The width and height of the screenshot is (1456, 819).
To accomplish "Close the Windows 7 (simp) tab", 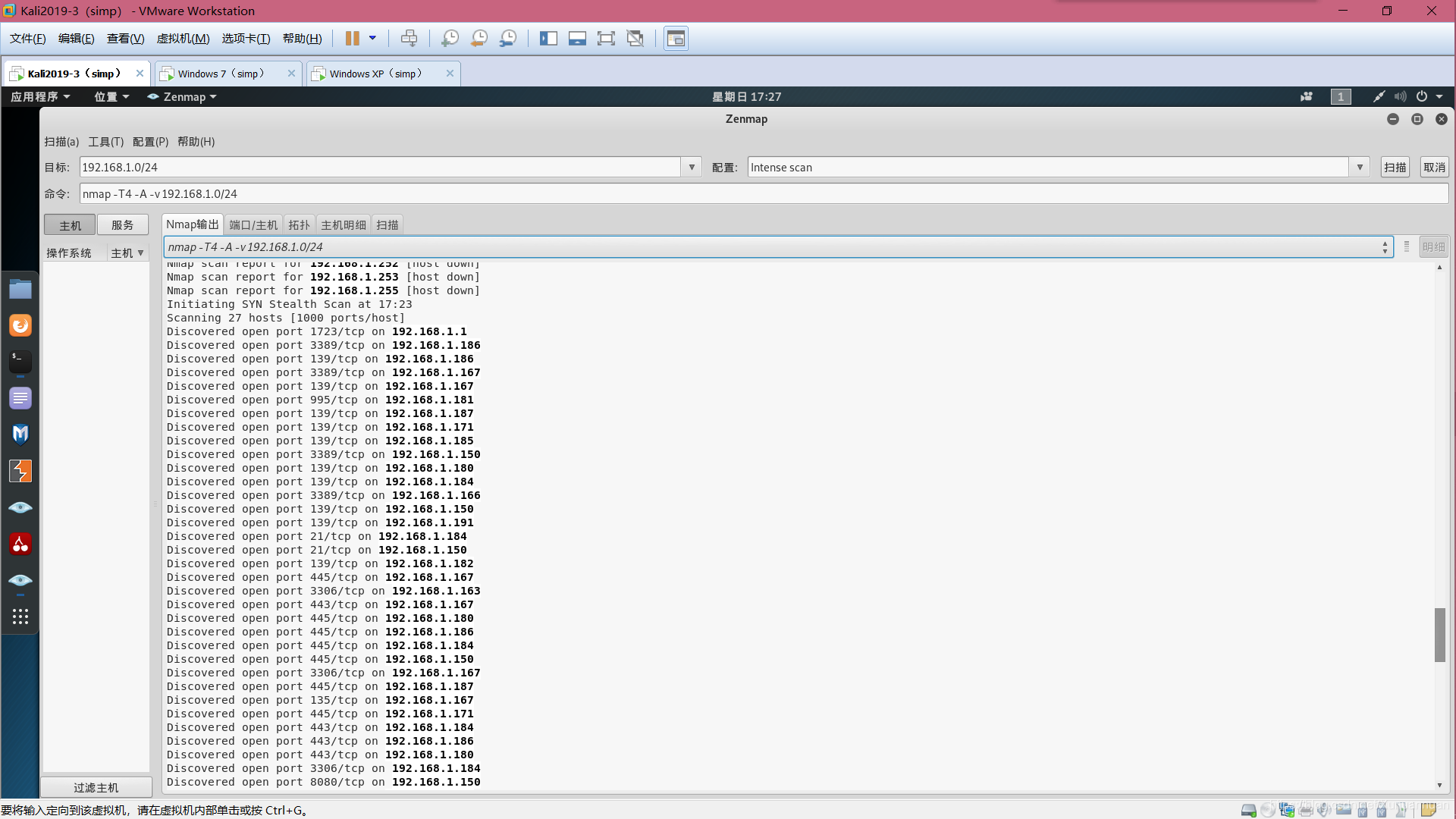I will click(x=291, y=74).
